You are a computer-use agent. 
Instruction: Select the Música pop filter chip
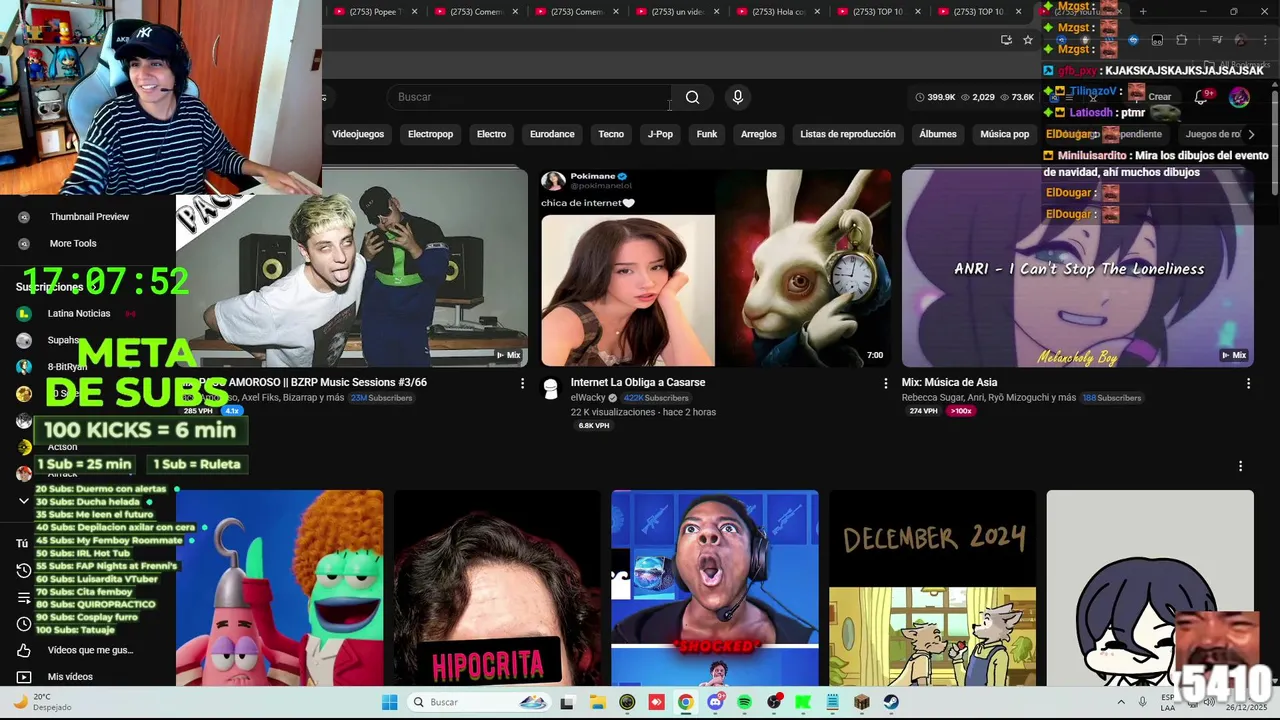[1005, 134]
